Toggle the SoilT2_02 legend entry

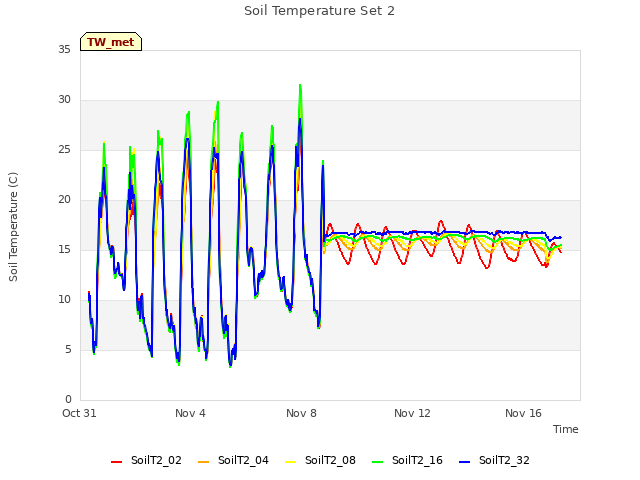click(x=146, y=461)
